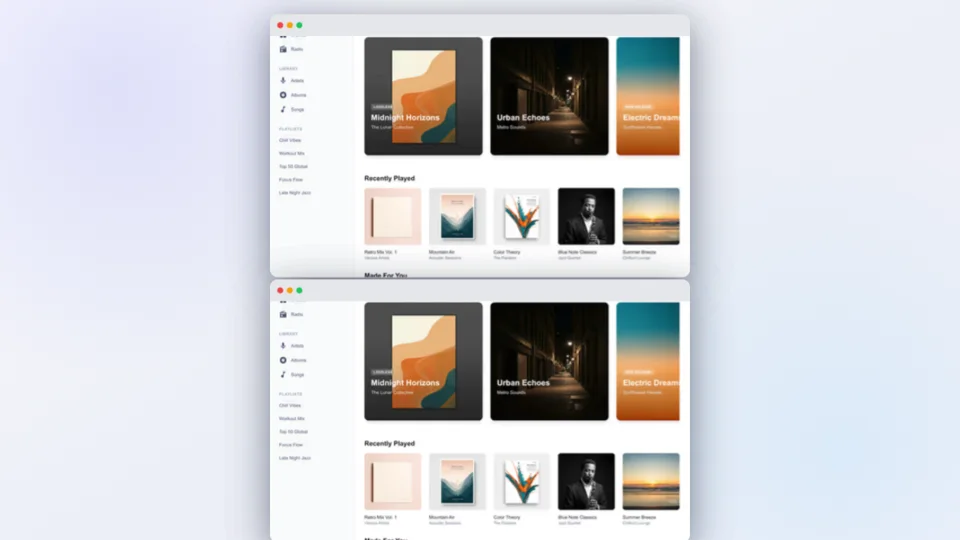
Task: Open Albums disc icon in upper window
Action: 283,95
